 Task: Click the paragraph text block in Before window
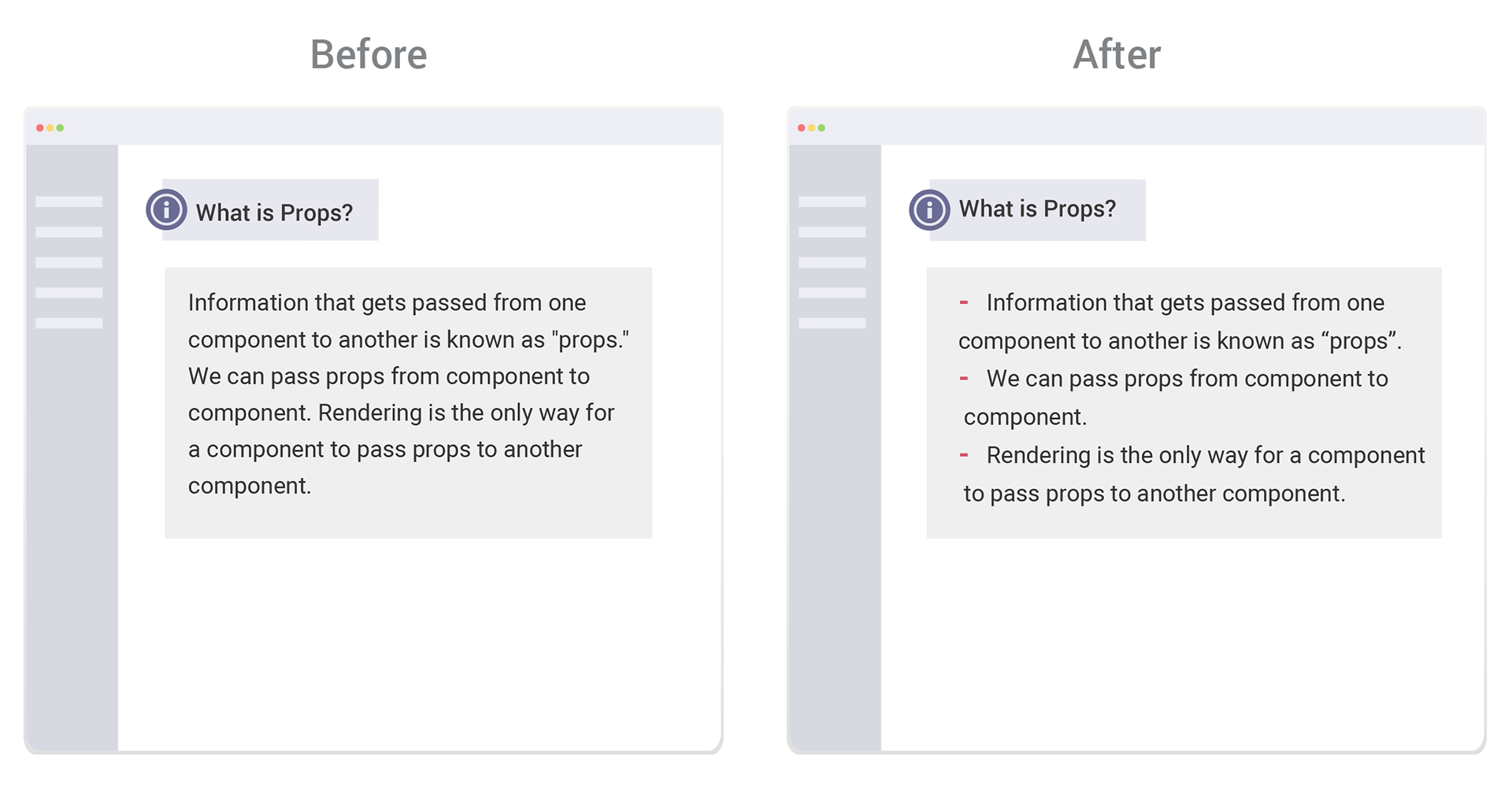pyautogui.click(x=408, y=394)
